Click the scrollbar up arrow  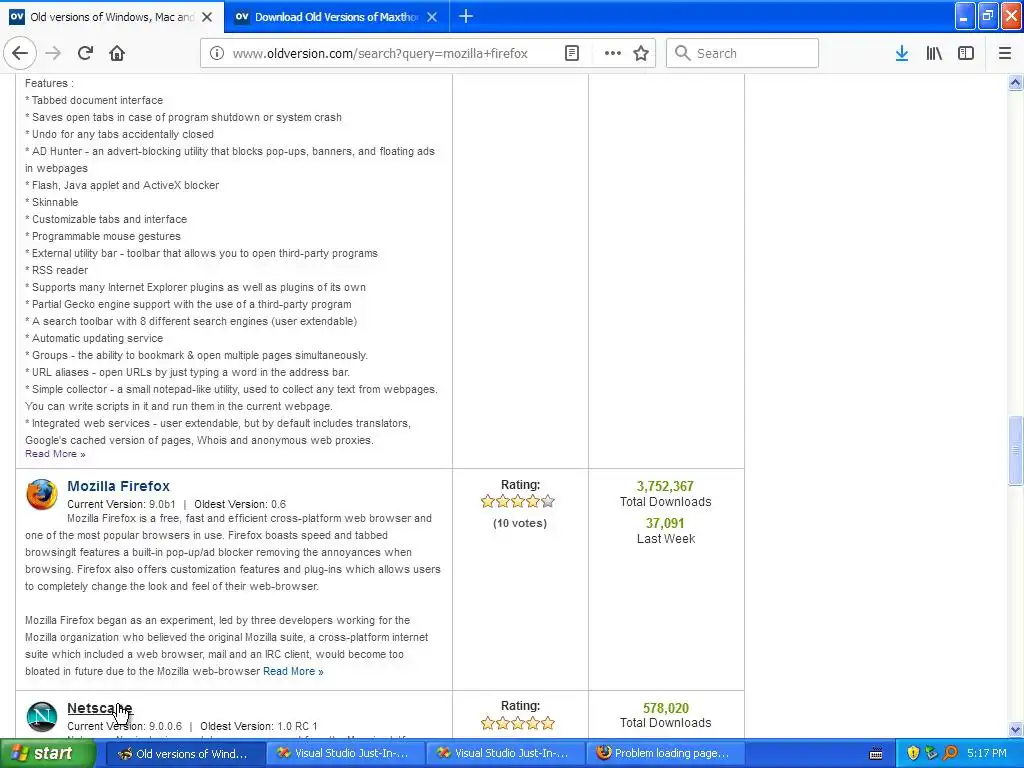tap(1015, 82)
